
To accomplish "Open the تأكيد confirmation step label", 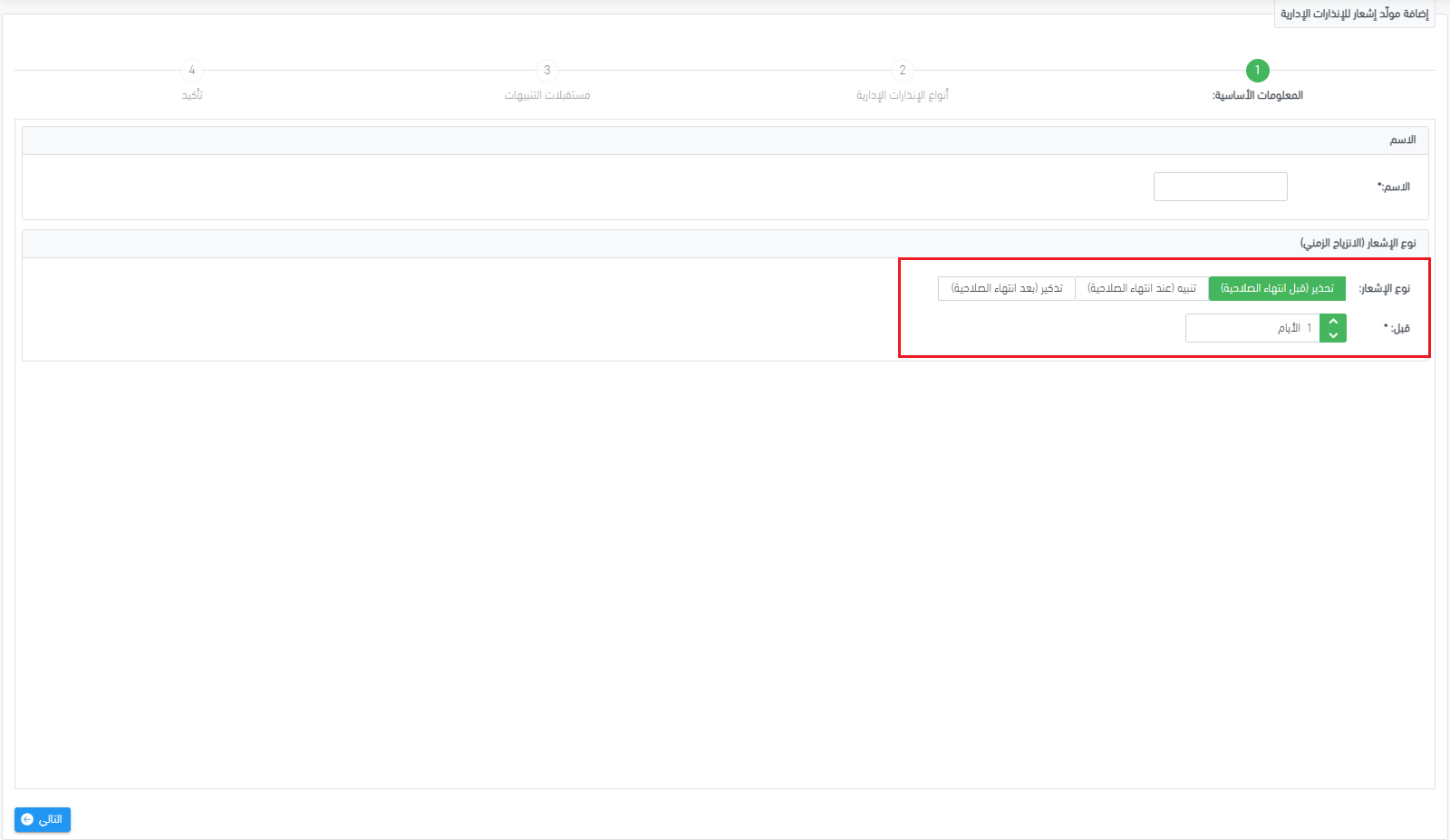I will tap(191, 95).
